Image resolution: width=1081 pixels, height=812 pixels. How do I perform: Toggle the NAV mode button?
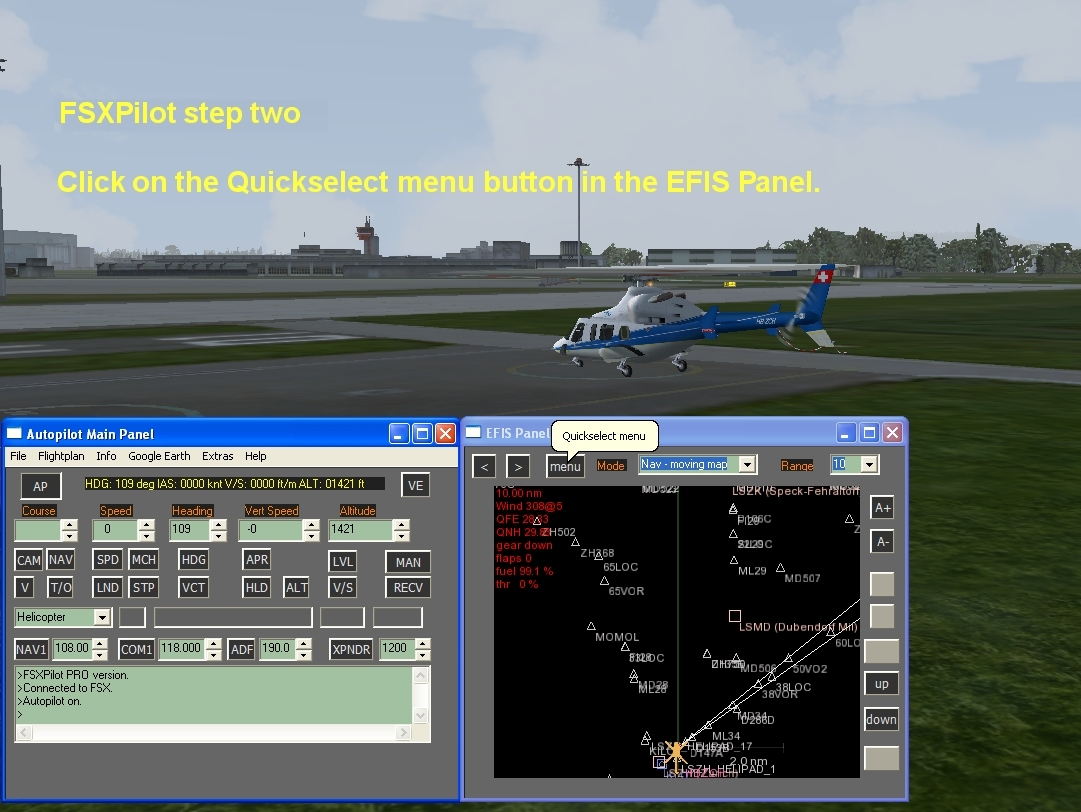[x=61, y=560]
